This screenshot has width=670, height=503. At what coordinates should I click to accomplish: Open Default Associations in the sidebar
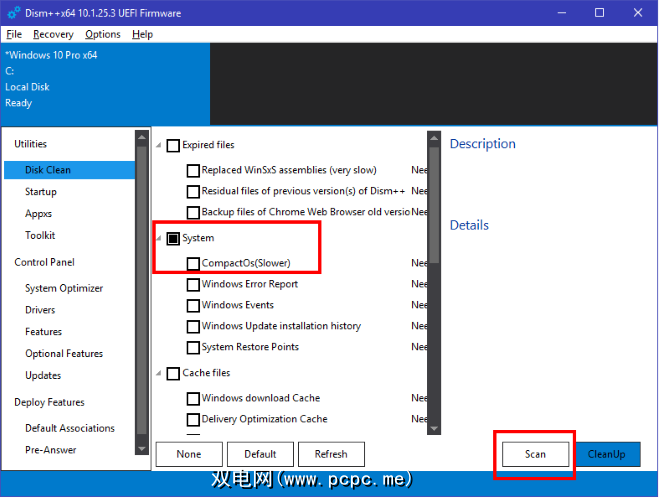[70, 428]
